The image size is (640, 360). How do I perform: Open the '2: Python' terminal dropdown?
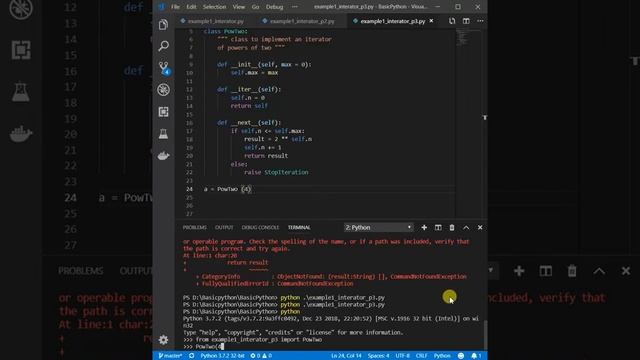pyautogui.click(x=378, y=227)
